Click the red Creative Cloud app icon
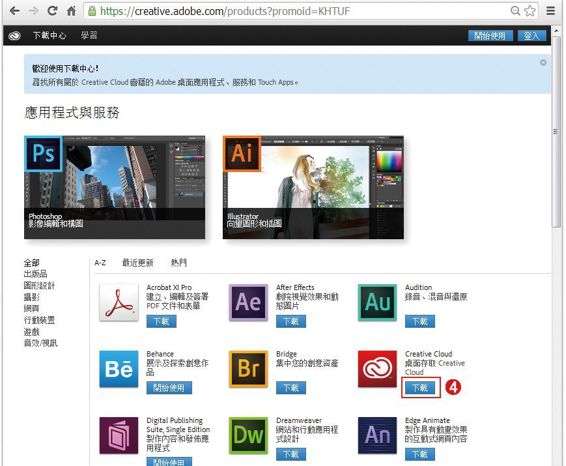This screenshot has height=466, width=566. (377, 369)
